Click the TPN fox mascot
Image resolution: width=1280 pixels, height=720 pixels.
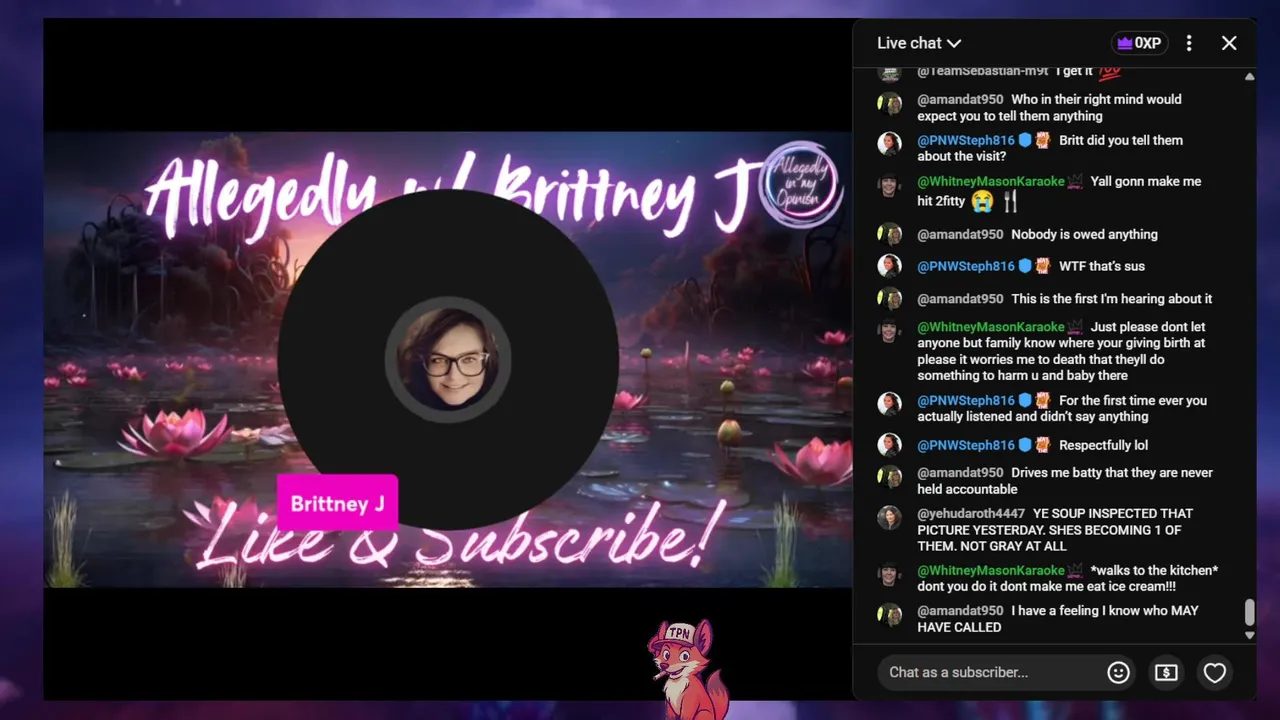point(687,668)
